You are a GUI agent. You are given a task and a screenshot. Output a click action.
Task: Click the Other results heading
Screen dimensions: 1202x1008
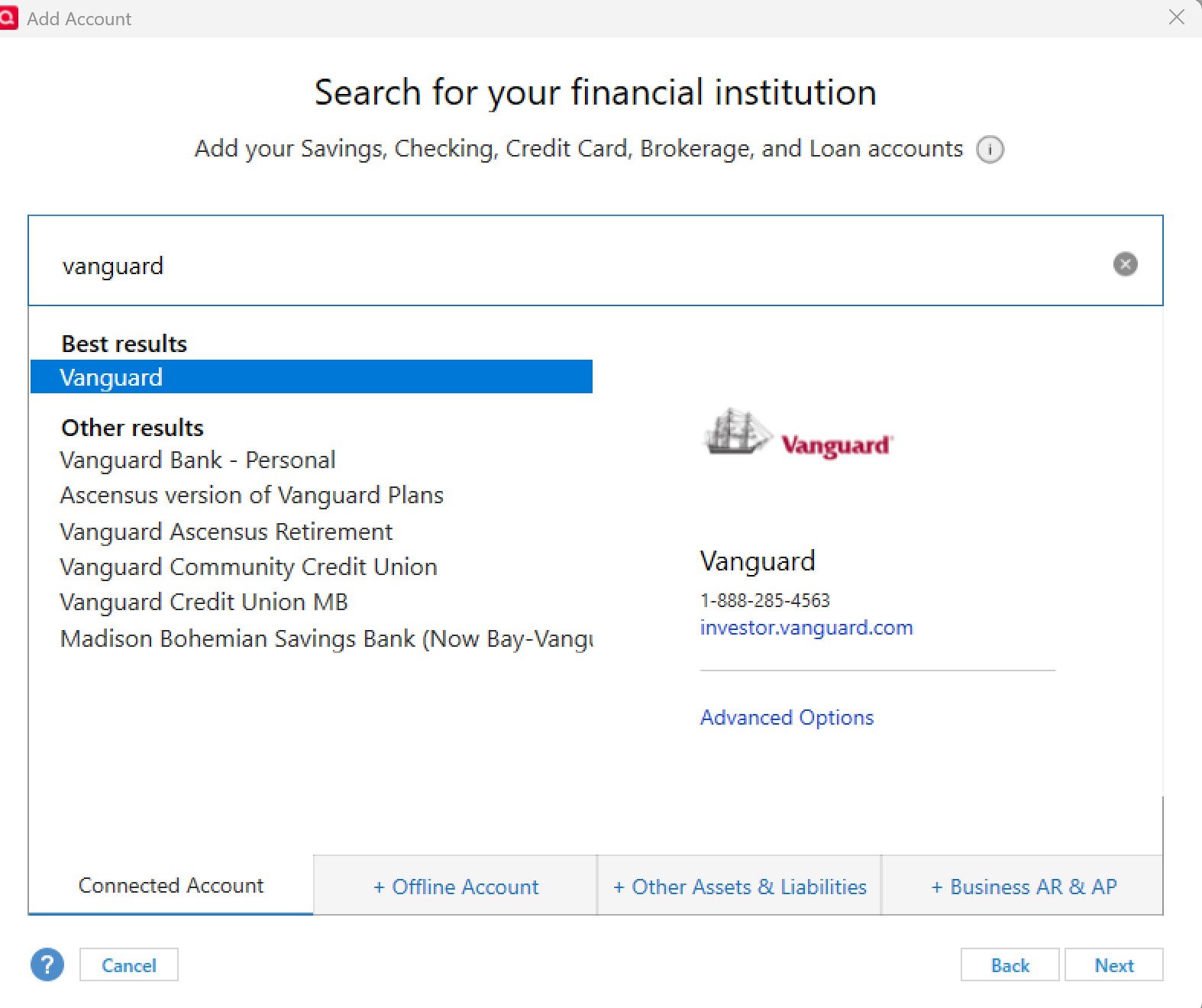click(x=133, y=428)
